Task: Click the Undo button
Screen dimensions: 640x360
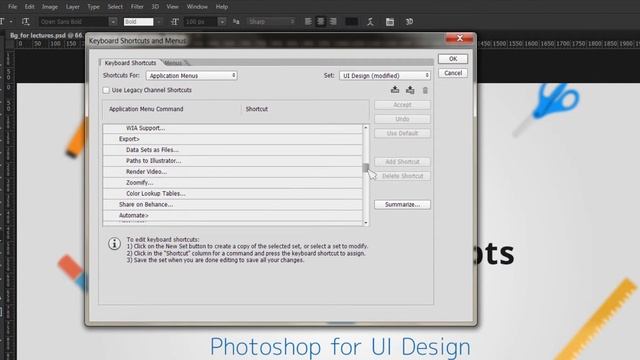Action: pyautogui.click(x=402, y=119)
